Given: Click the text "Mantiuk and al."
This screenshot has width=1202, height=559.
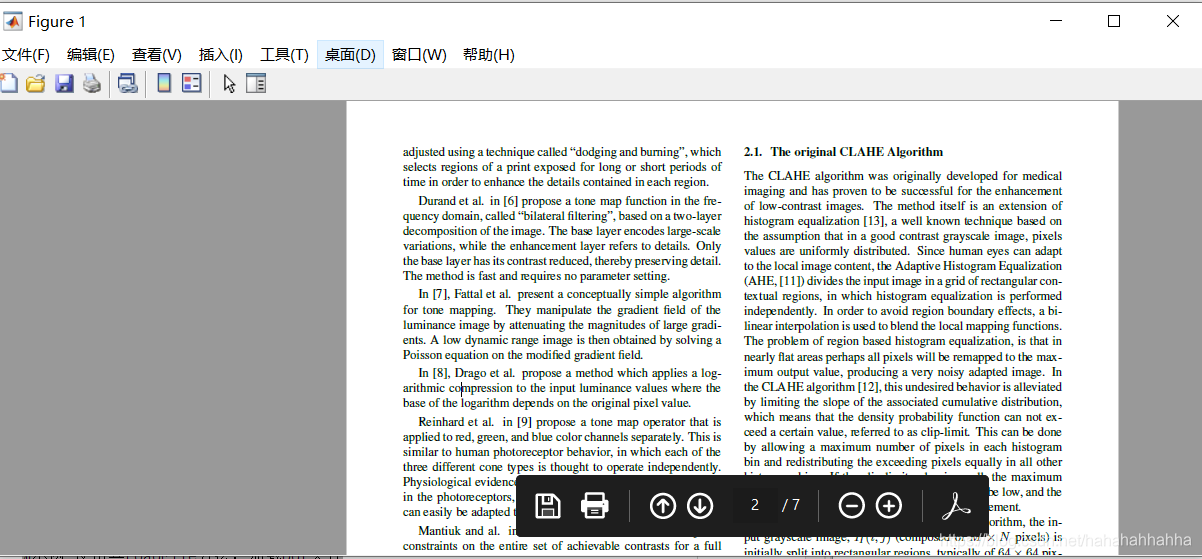Looking at the screenshot, I should (x=459, y=531).
